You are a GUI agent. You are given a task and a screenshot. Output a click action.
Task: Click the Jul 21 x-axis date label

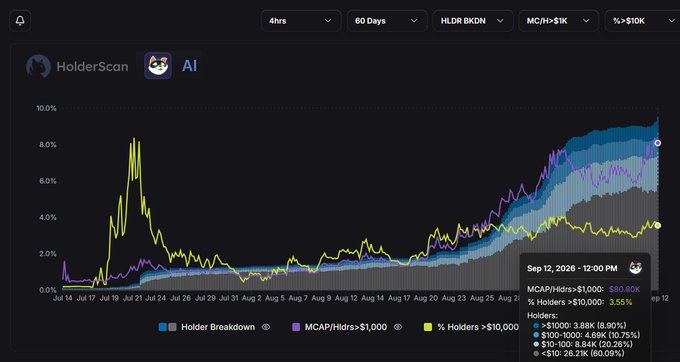(x=133, y=298)
